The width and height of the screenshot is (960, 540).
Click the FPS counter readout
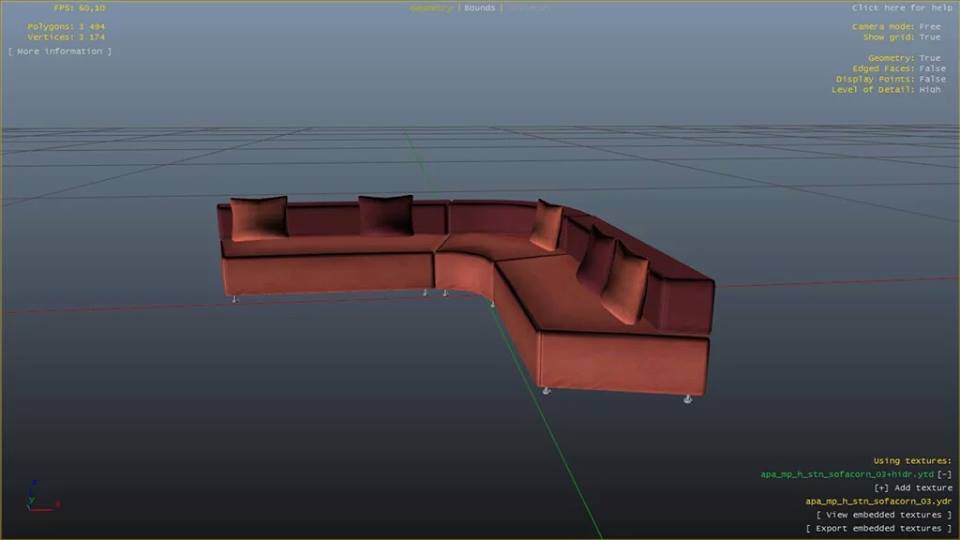pyautogui.click(x=78, y=8)
